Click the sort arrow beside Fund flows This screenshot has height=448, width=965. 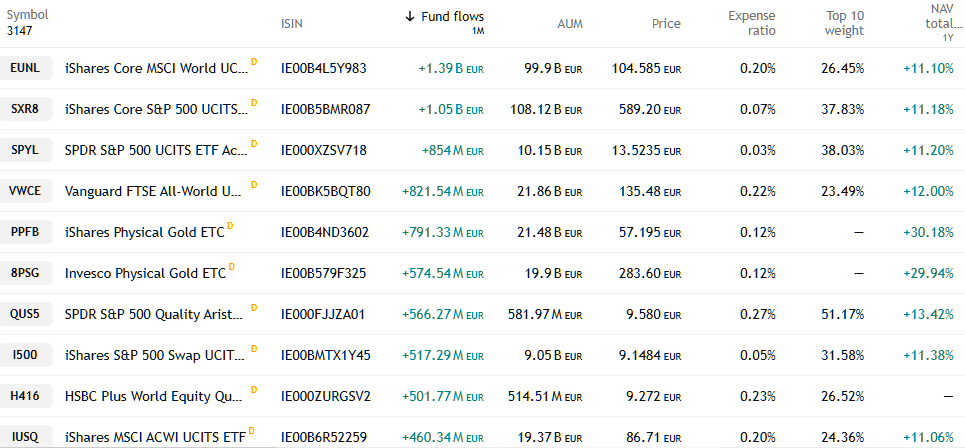[410, 17]
